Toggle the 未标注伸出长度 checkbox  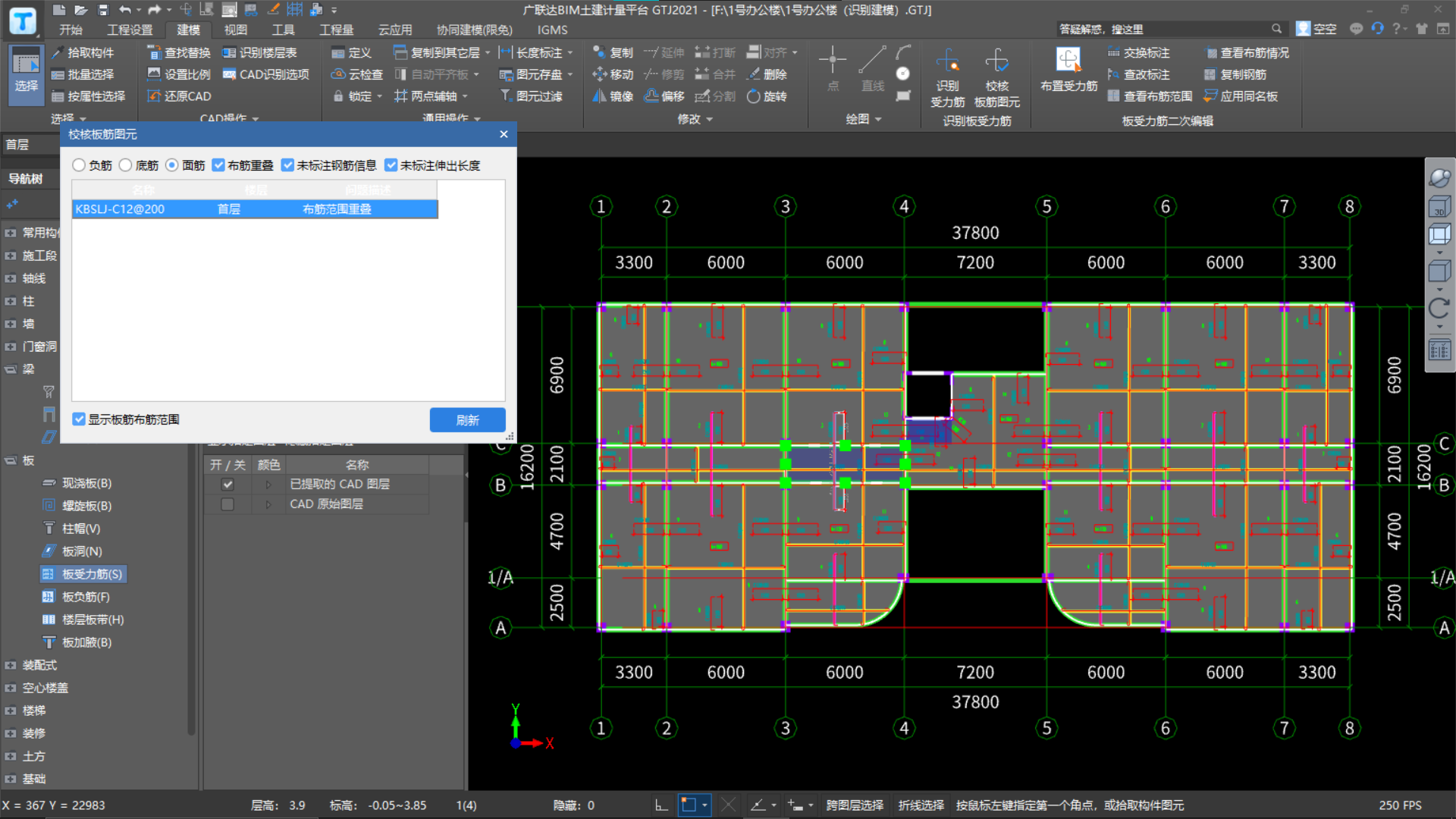tap(391, 165)
